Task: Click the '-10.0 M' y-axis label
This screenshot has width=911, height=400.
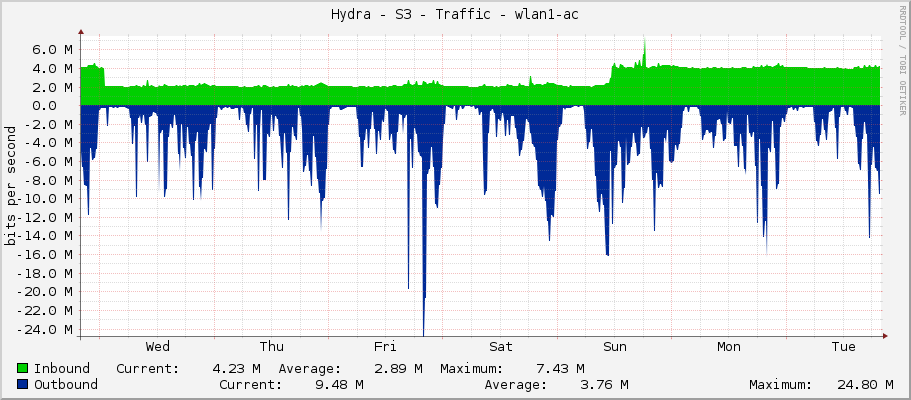Action: click(45, 199)
